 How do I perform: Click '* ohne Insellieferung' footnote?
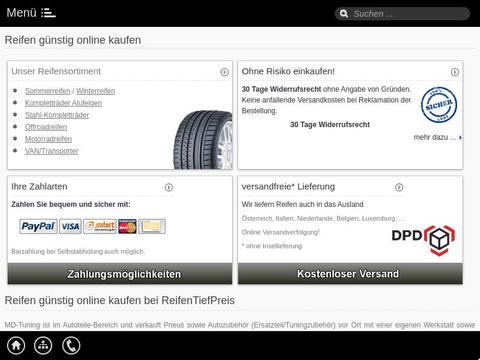tap(272, 246)
